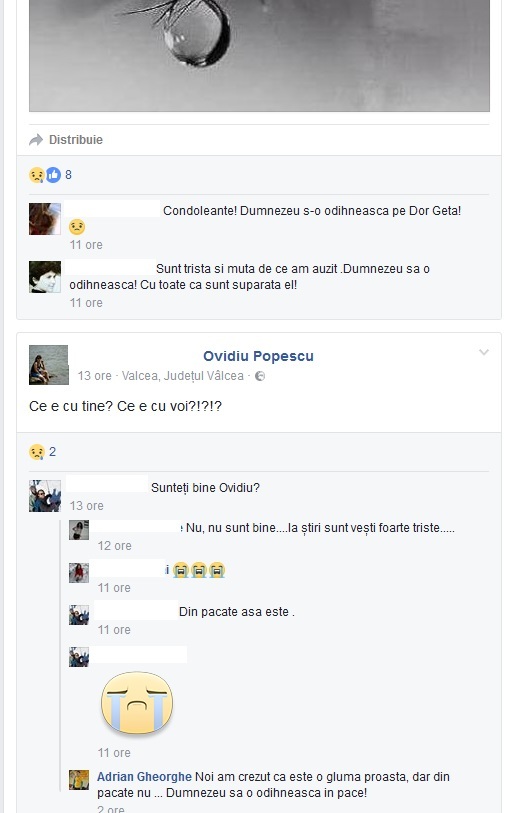
Task: Open Adrian Gheorghe's profile link
Action: [x=144, y=777]
